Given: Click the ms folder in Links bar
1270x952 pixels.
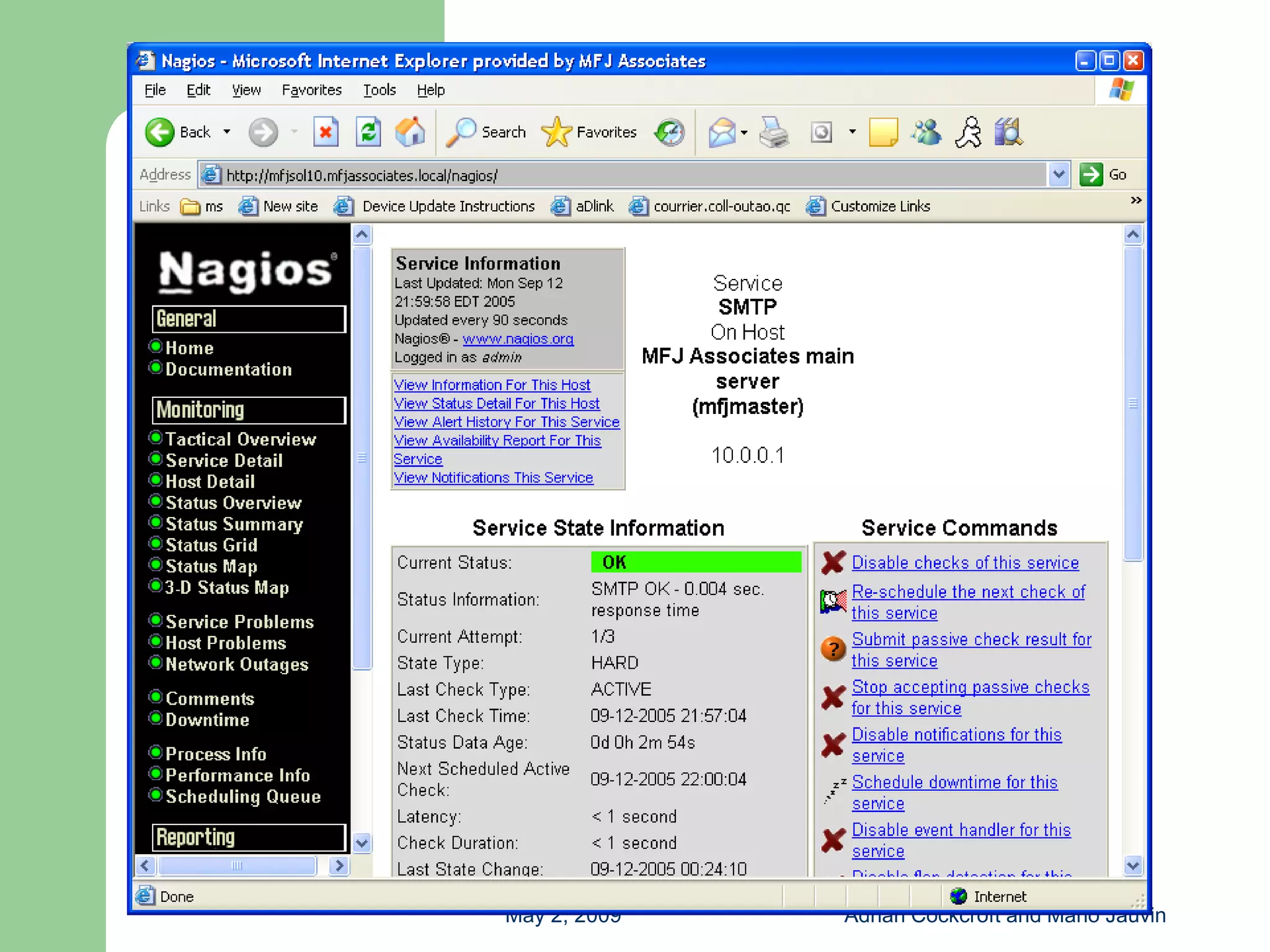Looking at the screenshot, I should point(202,206).
